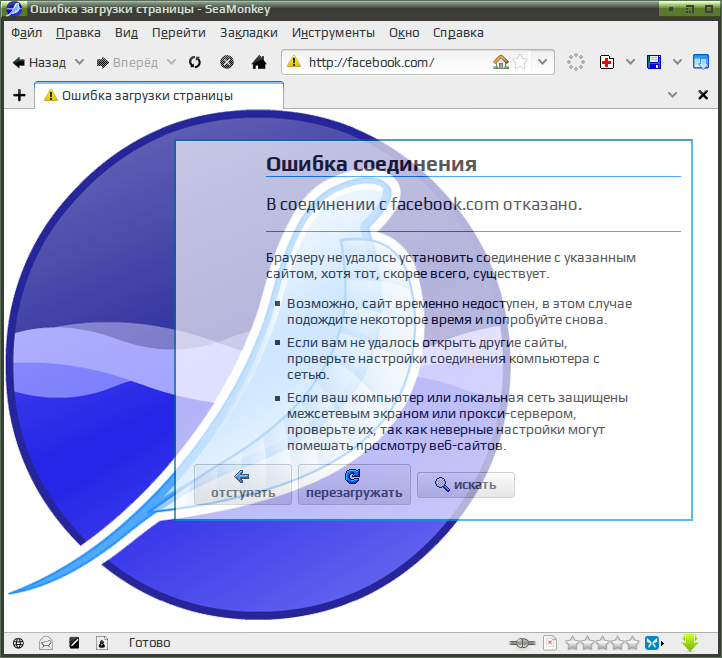This screenshot has height=658, width=722.
Task: Click the dotted-circle throbber icon
Action: [576, 62]
